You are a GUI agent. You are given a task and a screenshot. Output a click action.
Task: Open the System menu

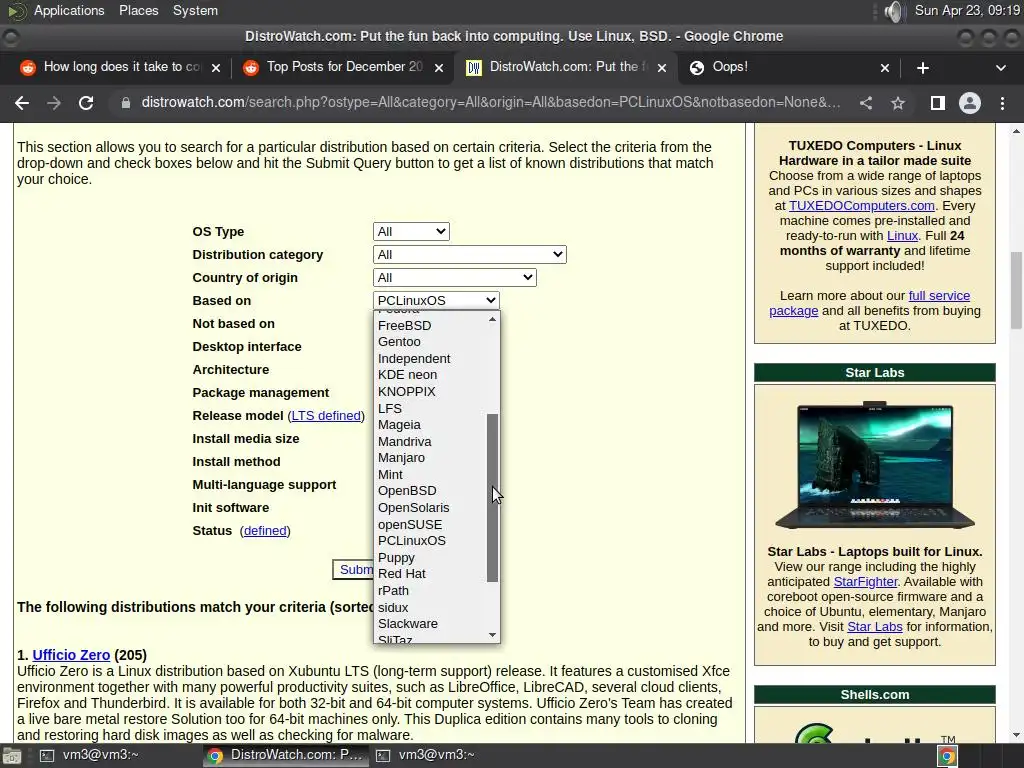click(195, 10)
